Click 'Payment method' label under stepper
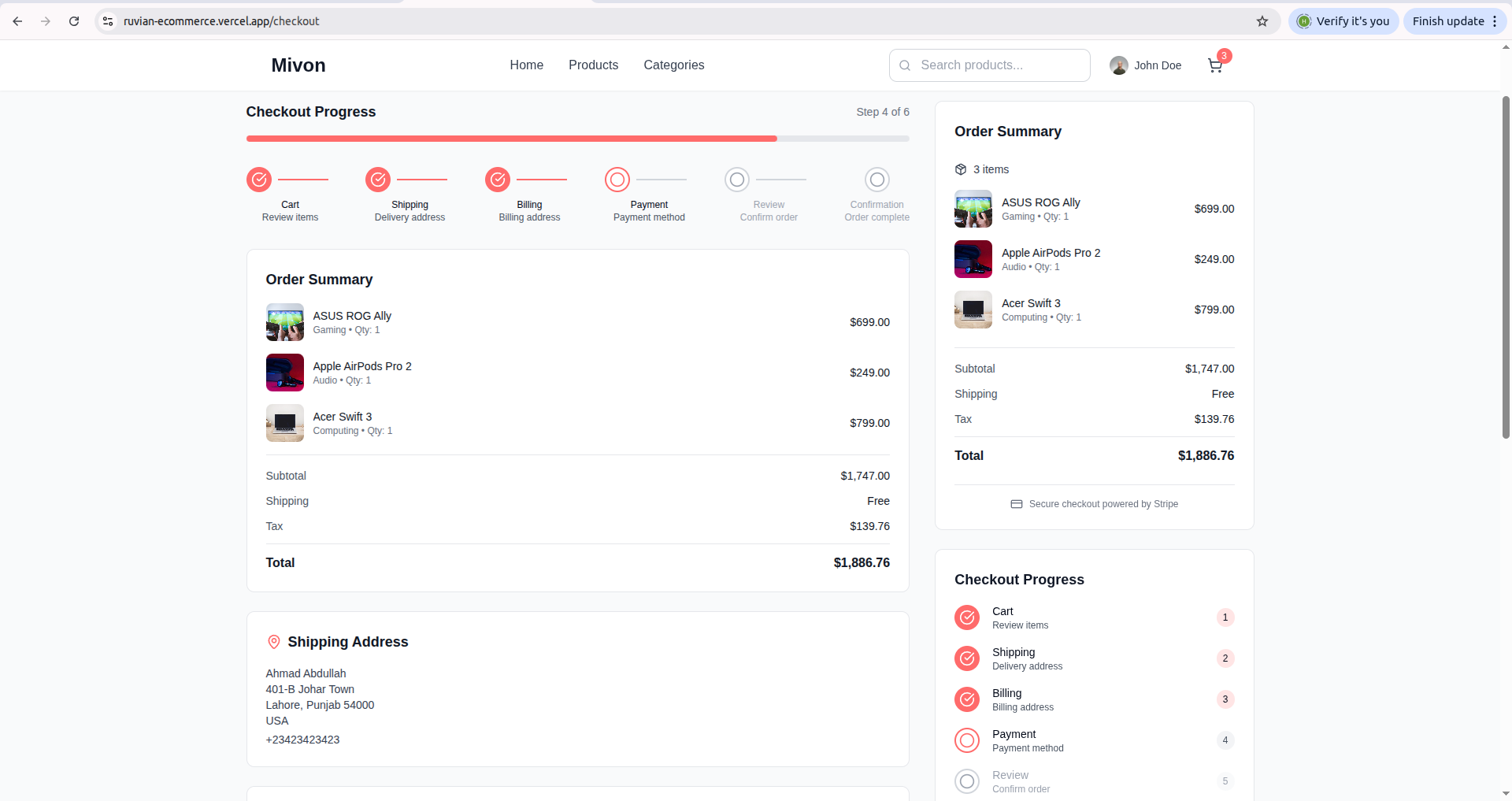 649,217
